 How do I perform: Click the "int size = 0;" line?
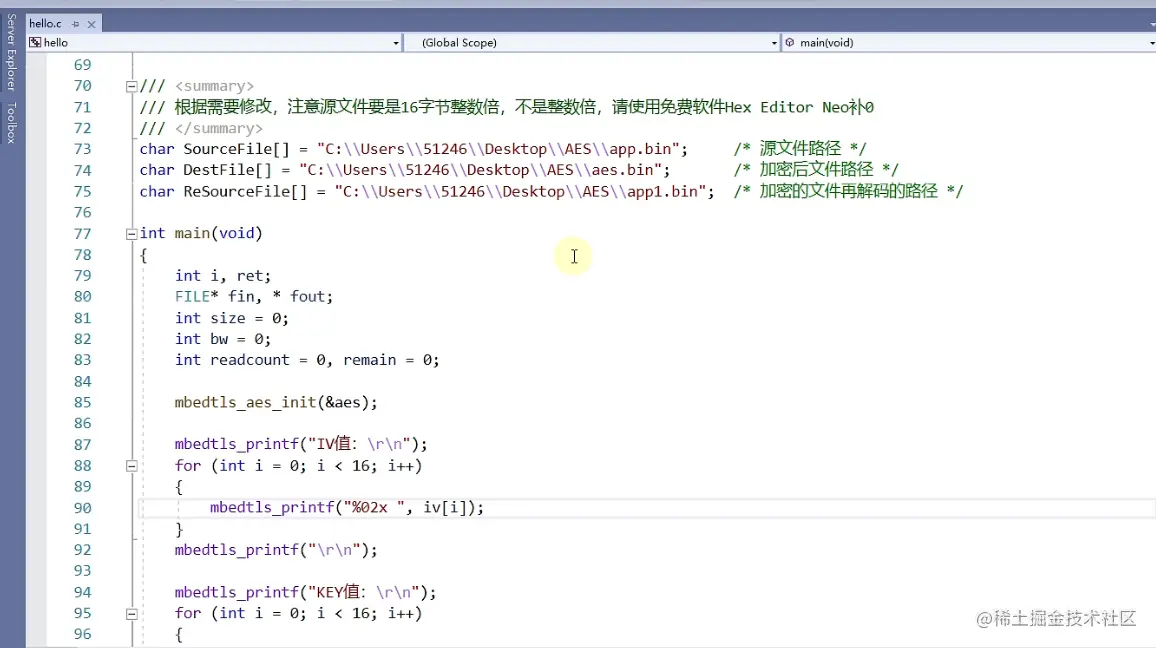coord(231,318)
